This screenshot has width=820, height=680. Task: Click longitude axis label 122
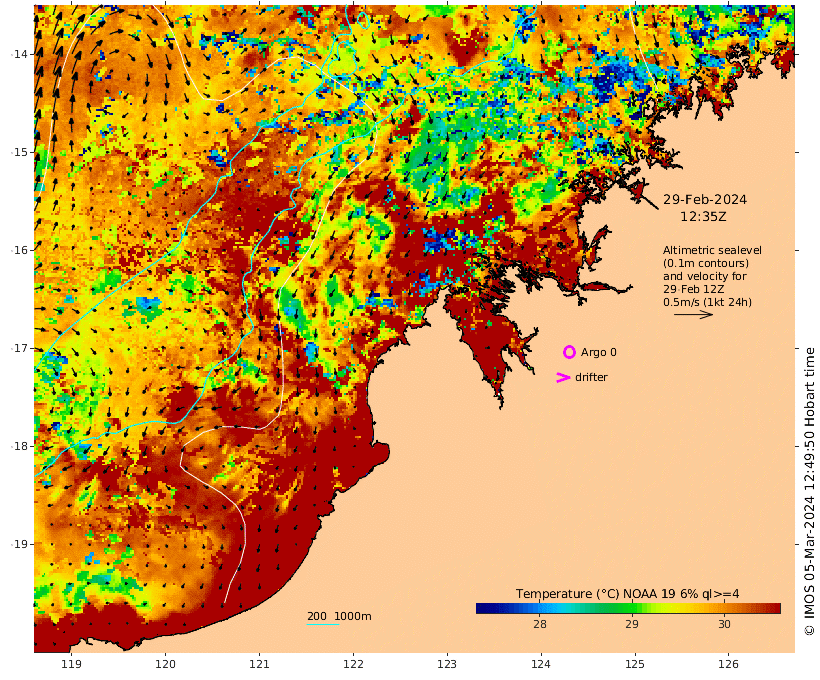(x=354, y=664)
